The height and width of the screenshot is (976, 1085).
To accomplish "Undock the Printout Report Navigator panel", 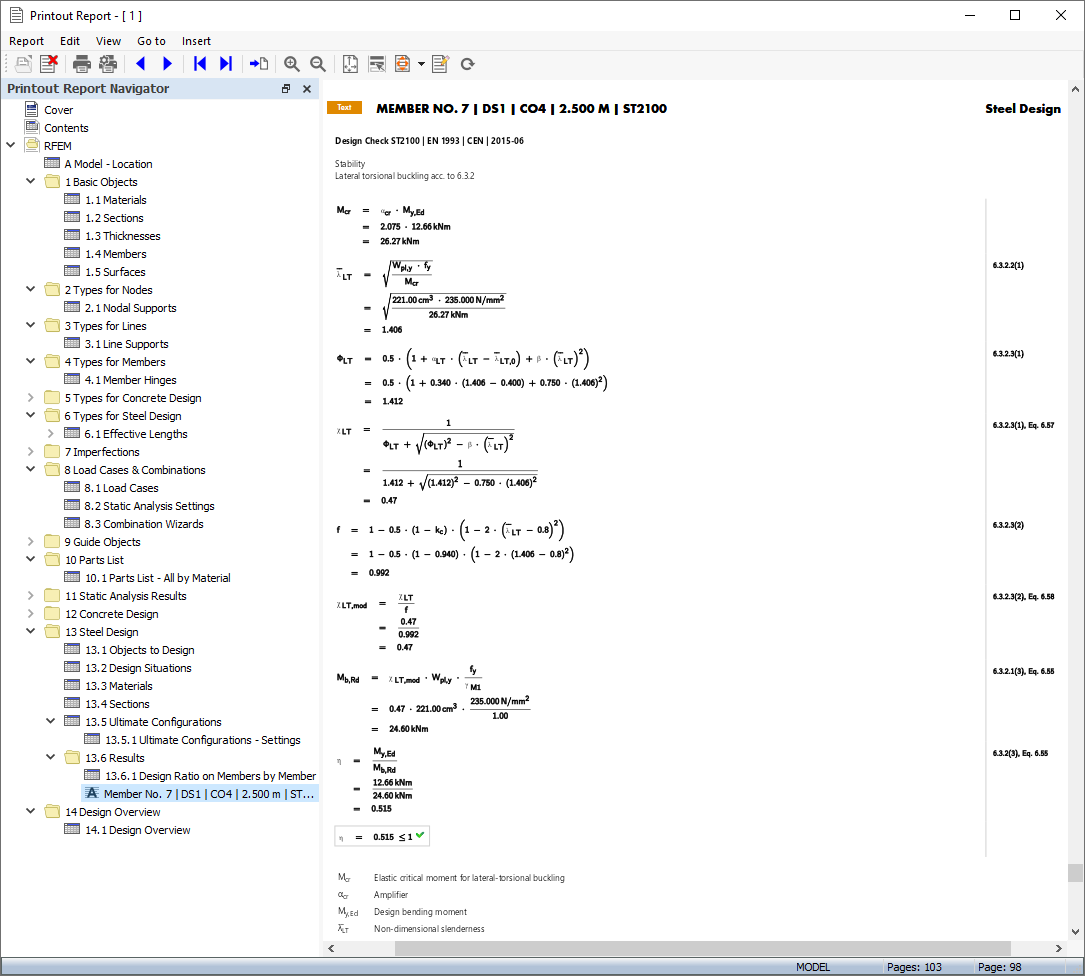I will 286,88.
